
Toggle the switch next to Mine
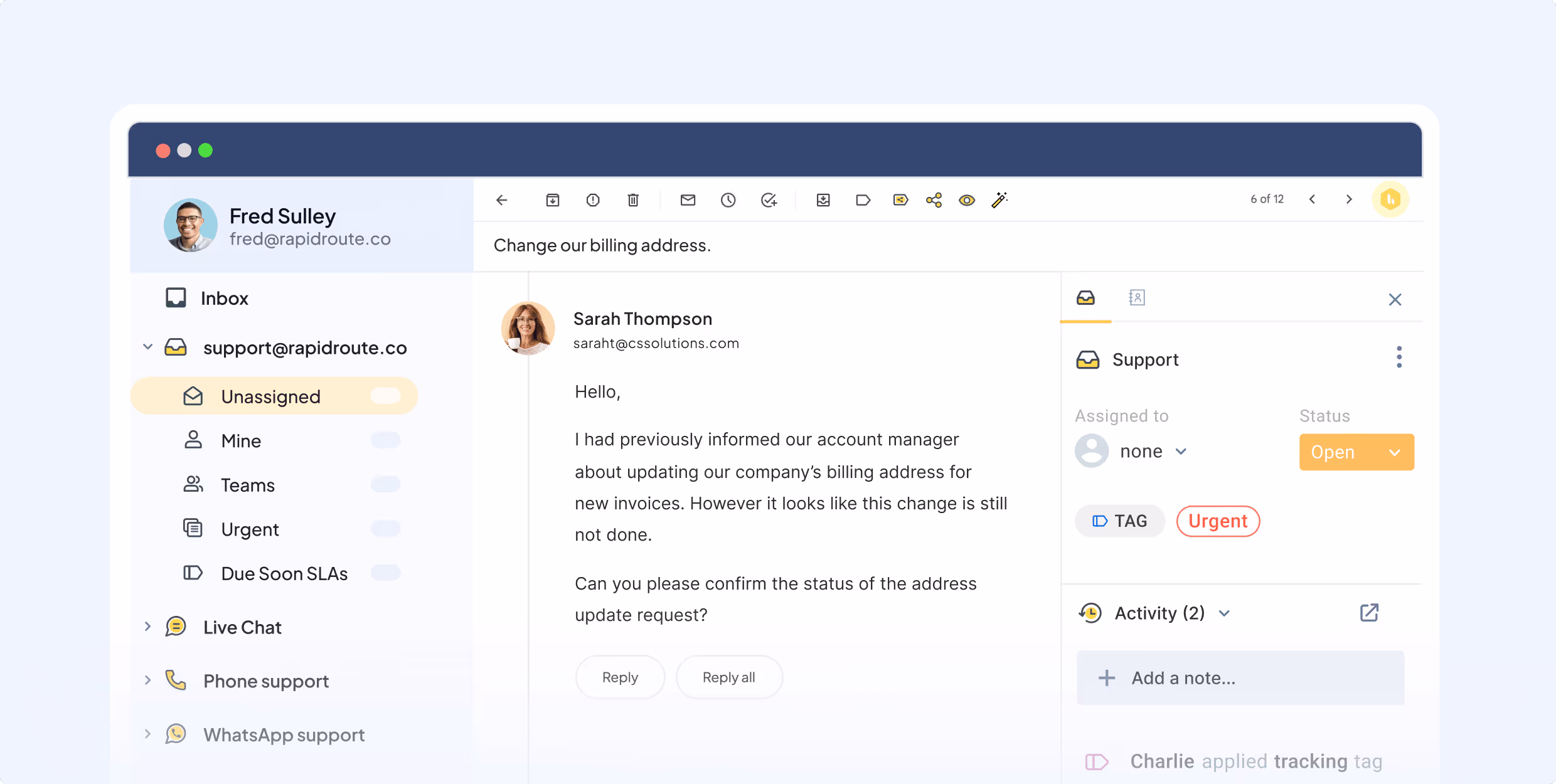[x=386, y=440]
